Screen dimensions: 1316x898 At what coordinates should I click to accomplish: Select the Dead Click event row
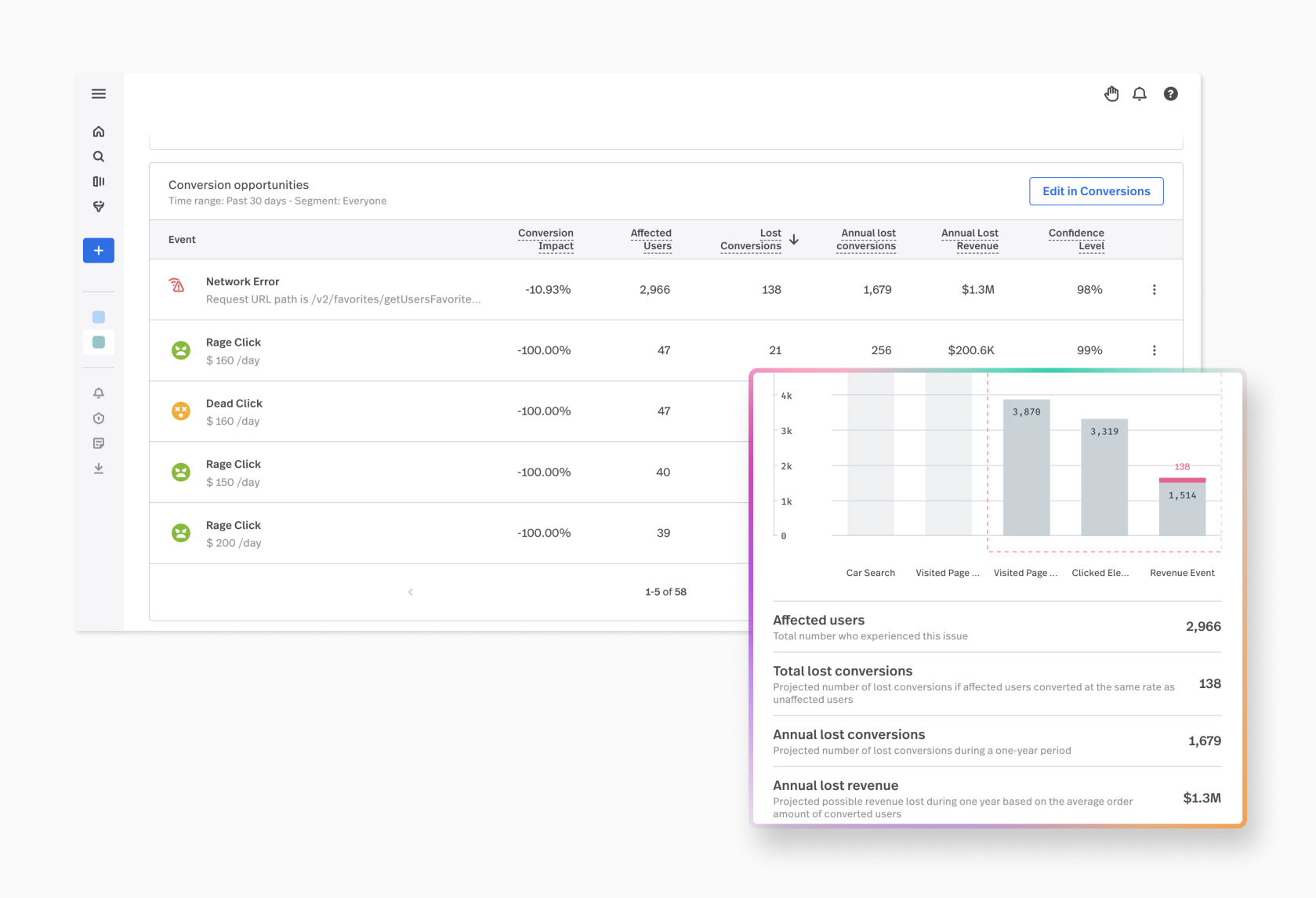pos(450,411)
